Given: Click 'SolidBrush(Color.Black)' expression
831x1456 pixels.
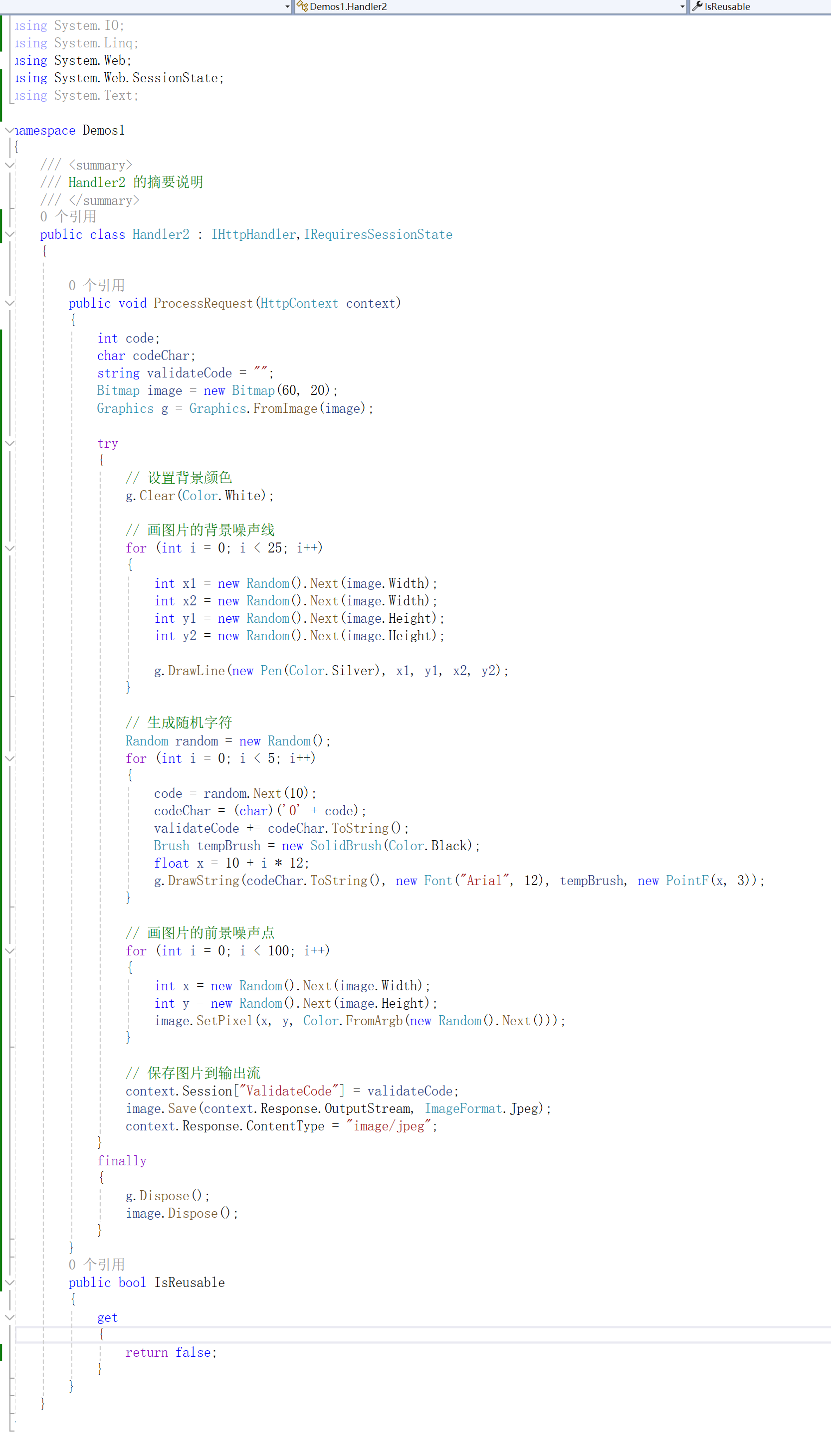Looking at the screenshot, I should click(392, 846).
